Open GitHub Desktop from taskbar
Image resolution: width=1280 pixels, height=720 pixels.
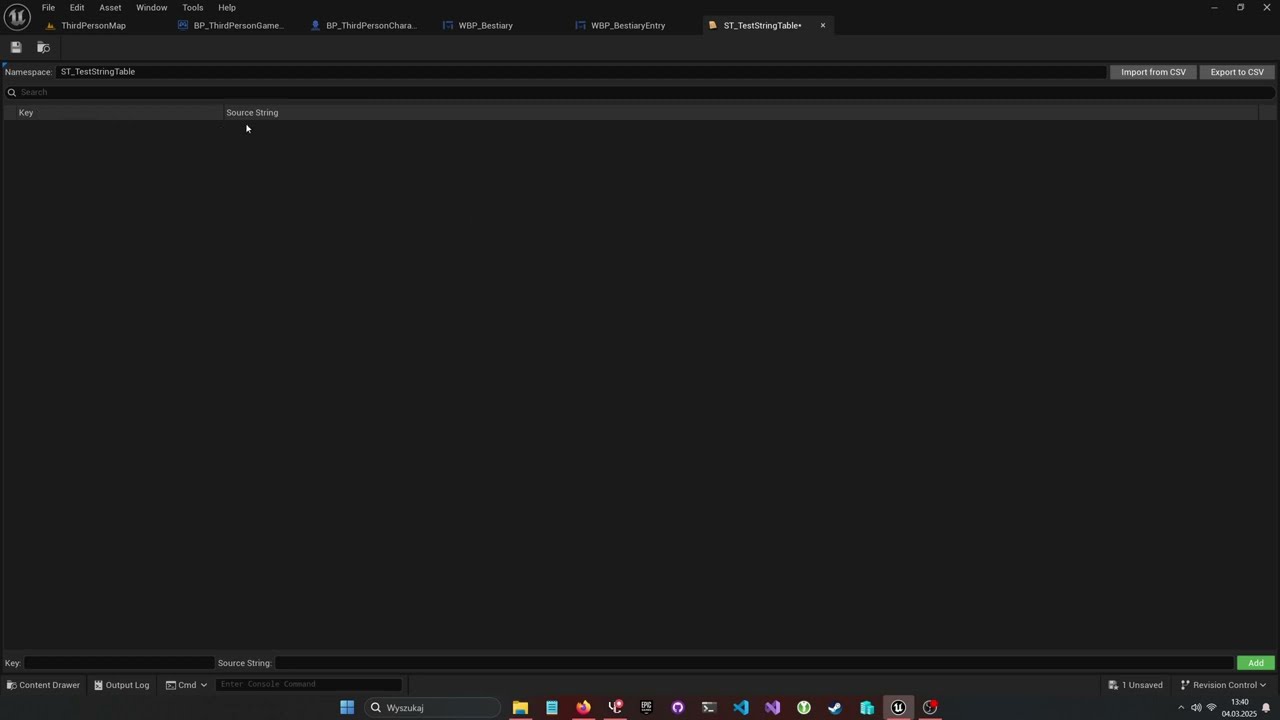tap(678, 708)
